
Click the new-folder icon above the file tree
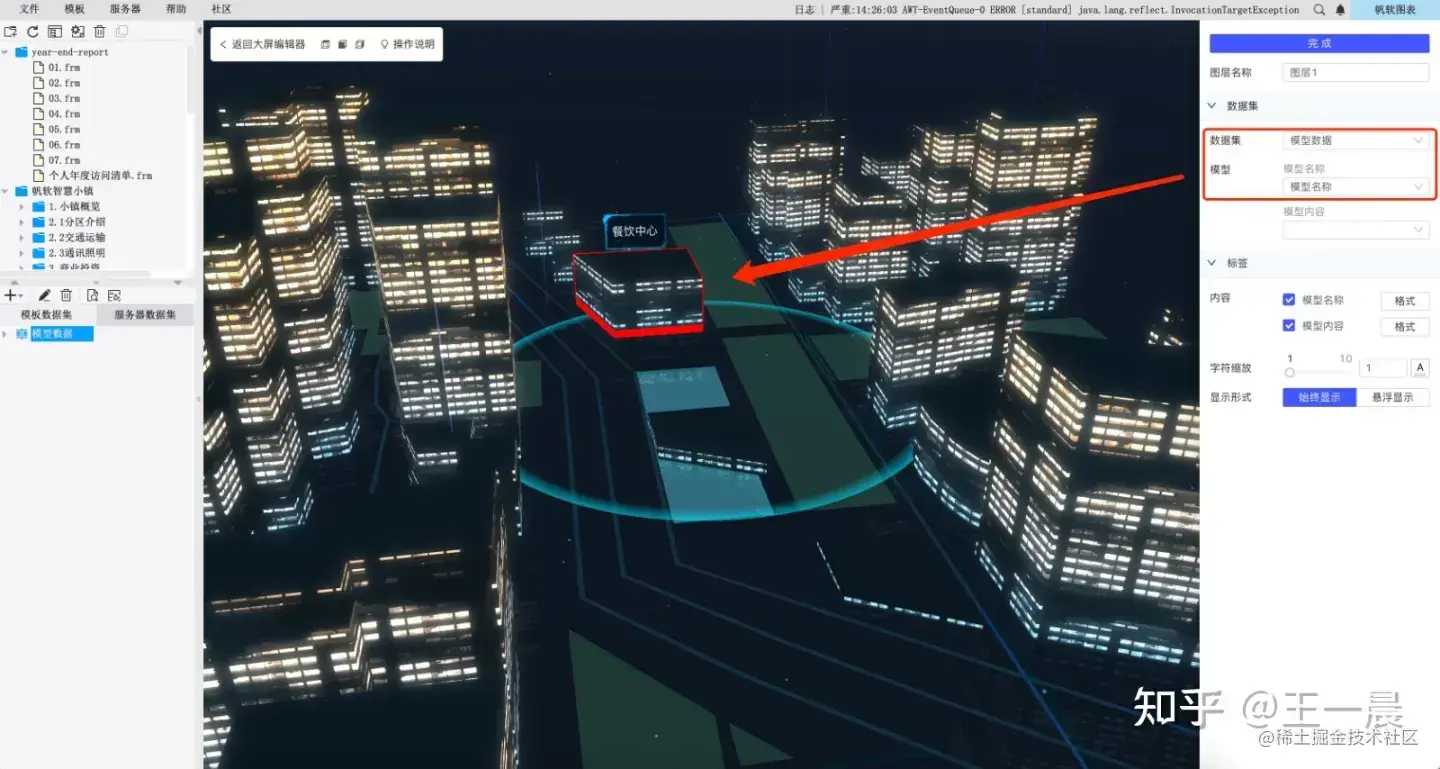(x=11, y=32)
